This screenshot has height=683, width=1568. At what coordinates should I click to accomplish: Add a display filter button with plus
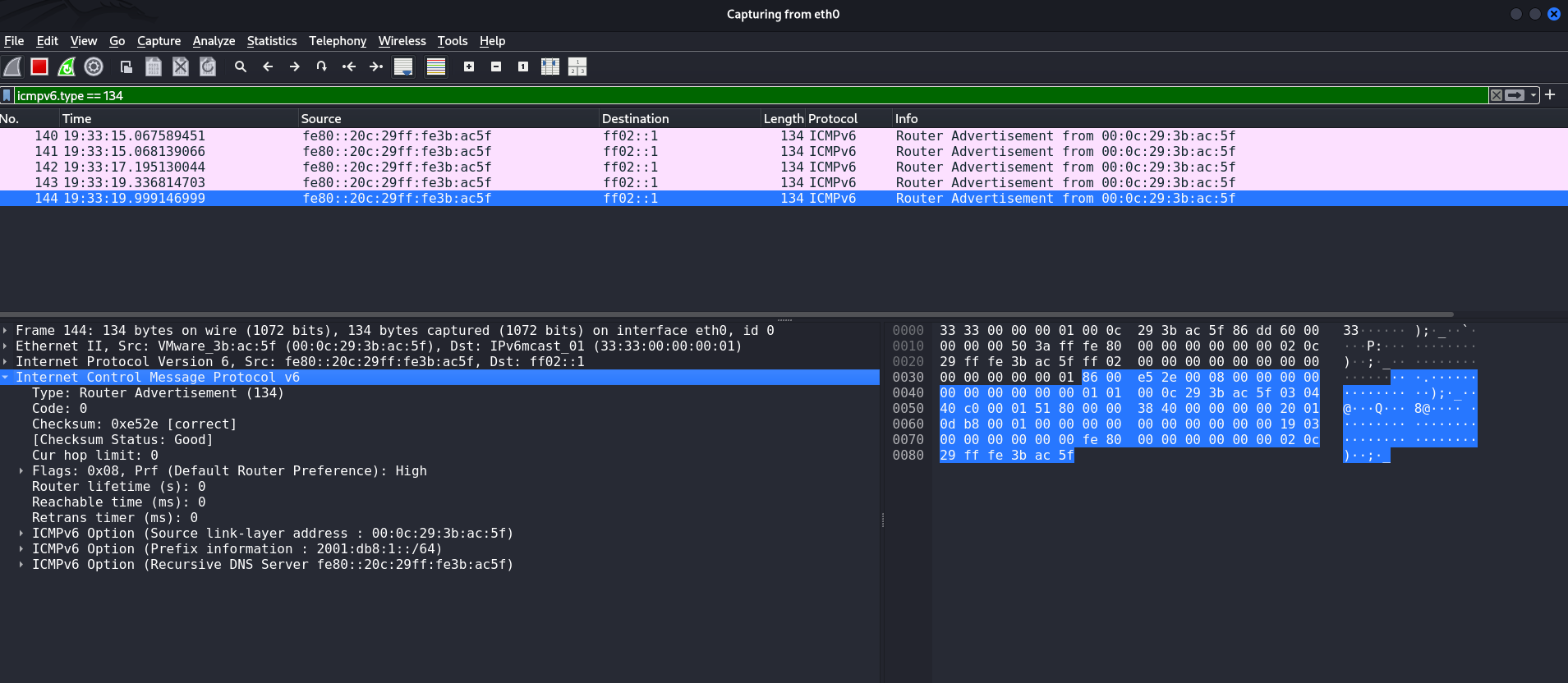pyautogui.click(x=1550, y=94)
